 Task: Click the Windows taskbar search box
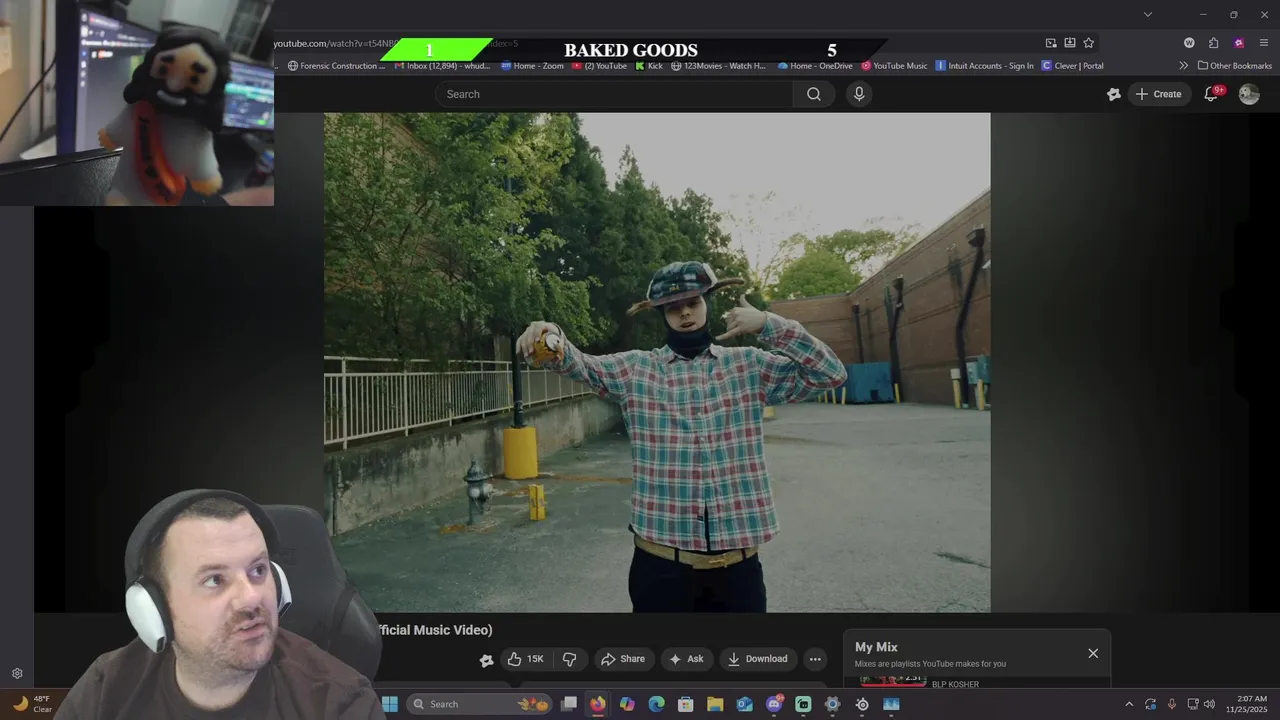480,704
